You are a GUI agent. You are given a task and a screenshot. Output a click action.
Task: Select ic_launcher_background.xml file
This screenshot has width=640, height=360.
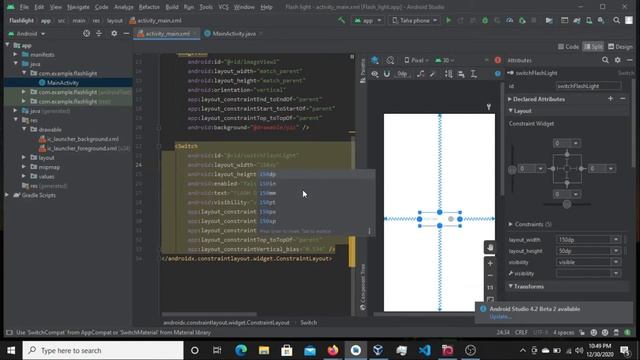pos(83,139)
